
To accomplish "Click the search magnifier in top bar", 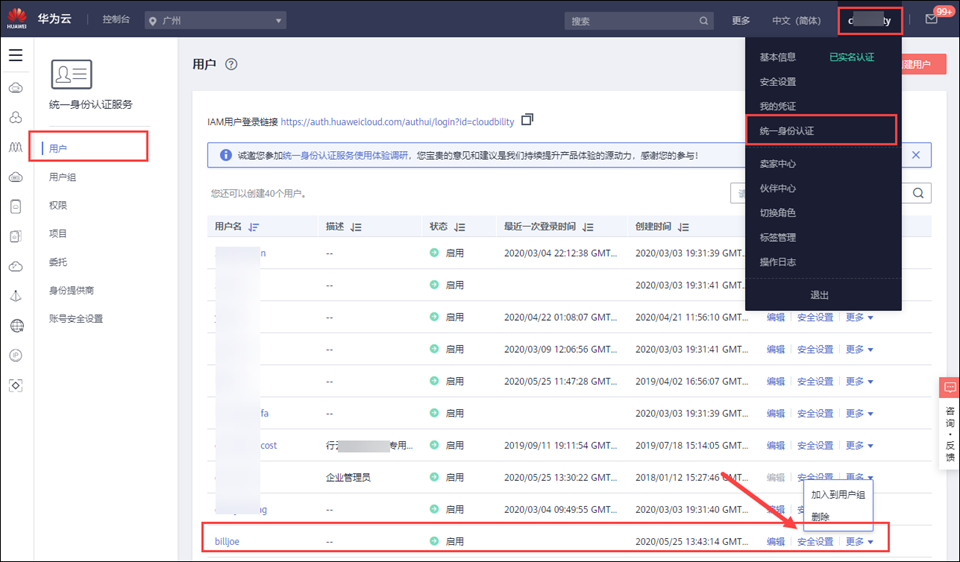I will pyautogui.click(x=704, y=20).
